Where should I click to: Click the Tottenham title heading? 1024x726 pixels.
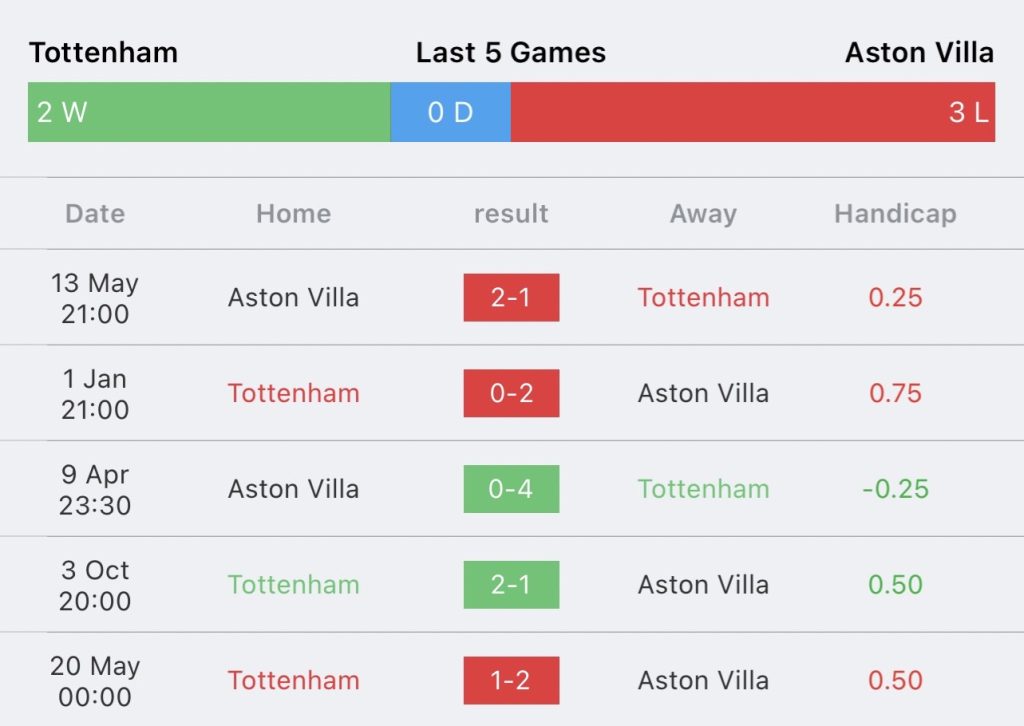coord(103,52)
